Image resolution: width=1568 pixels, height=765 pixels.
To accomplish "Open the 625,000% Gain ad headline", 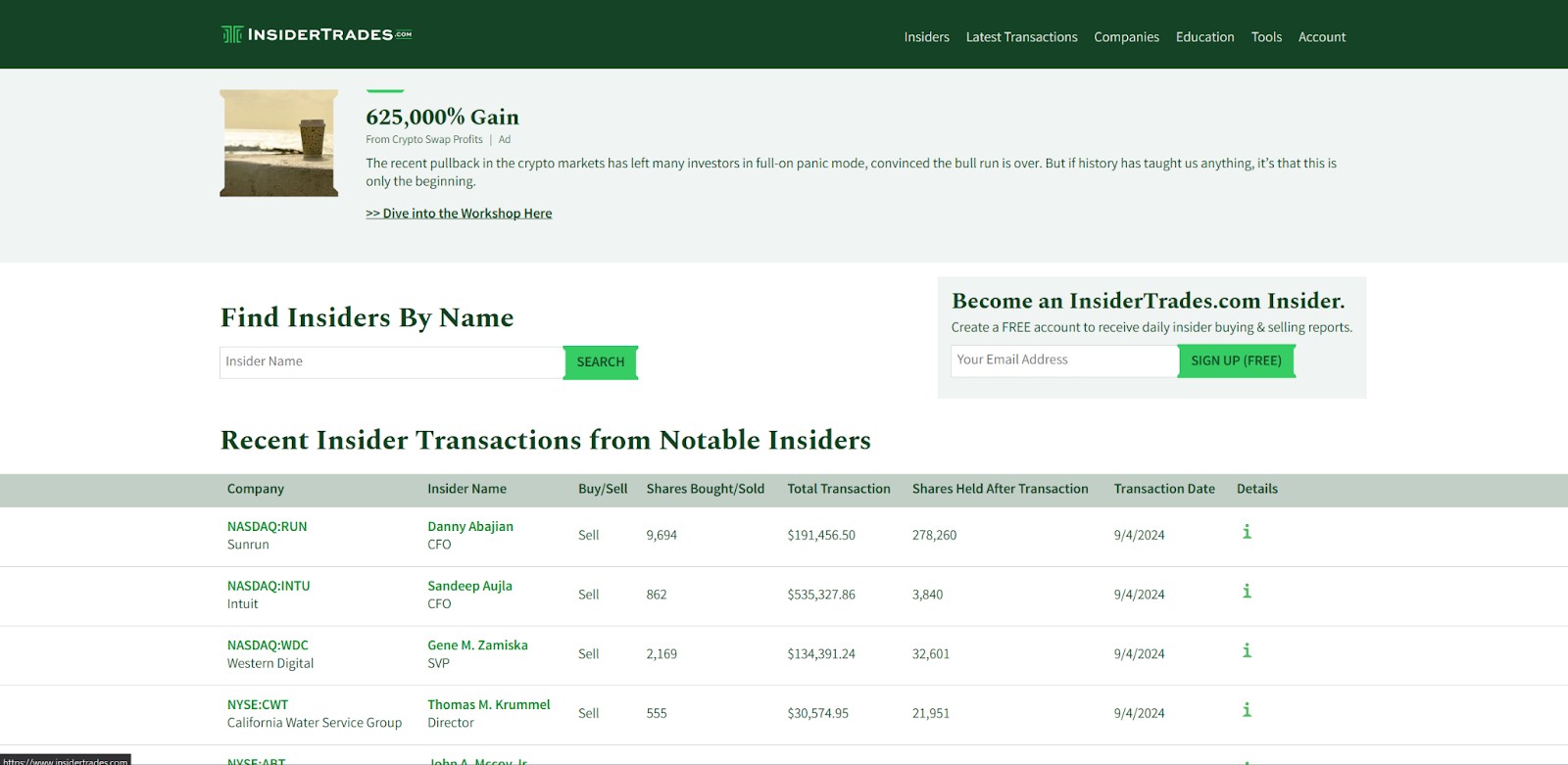I will click(443, 118).
